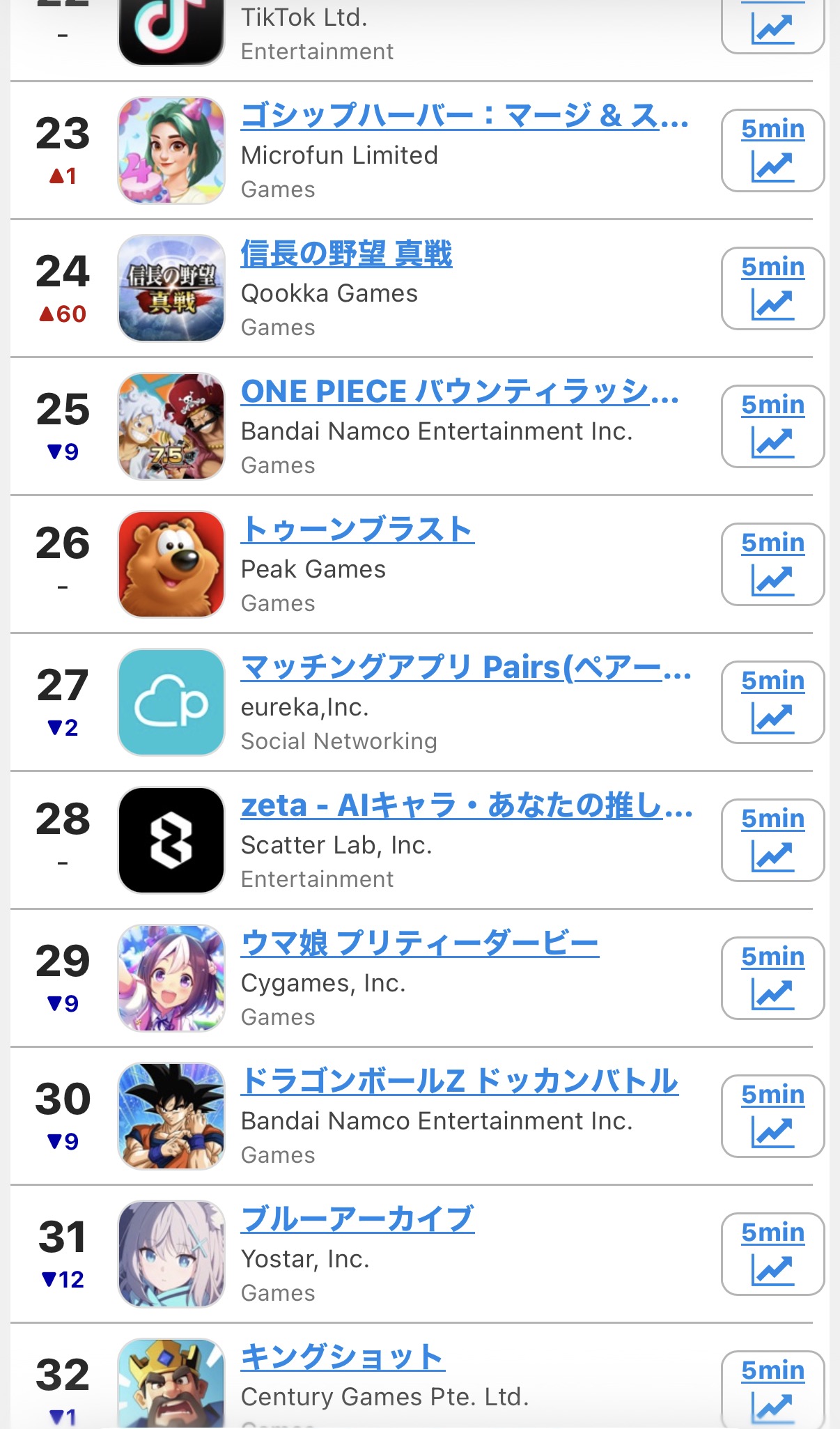
Task: Show 5min chart for rank 23
Action: [x=773, y=150]
